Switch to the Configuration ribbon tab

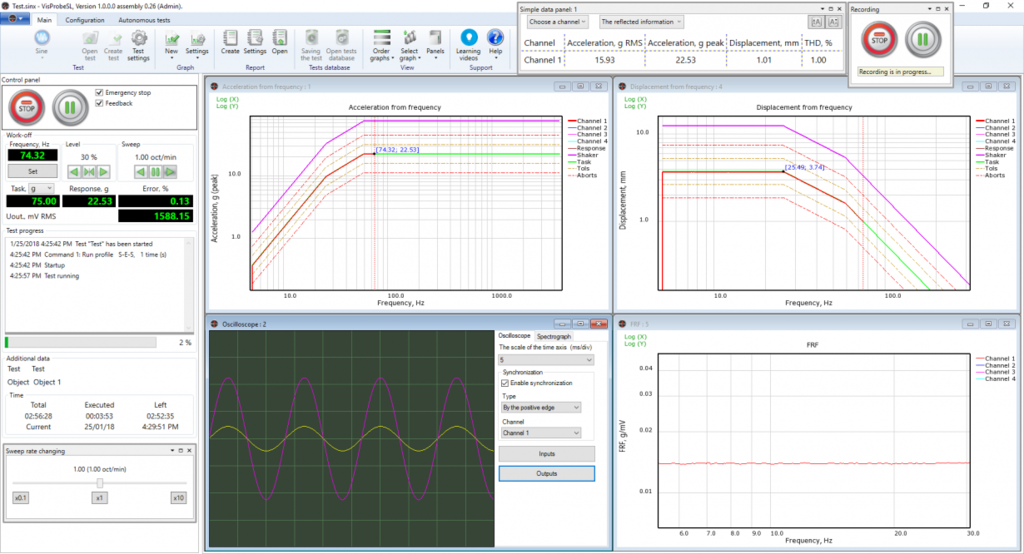tap(85, 20)
